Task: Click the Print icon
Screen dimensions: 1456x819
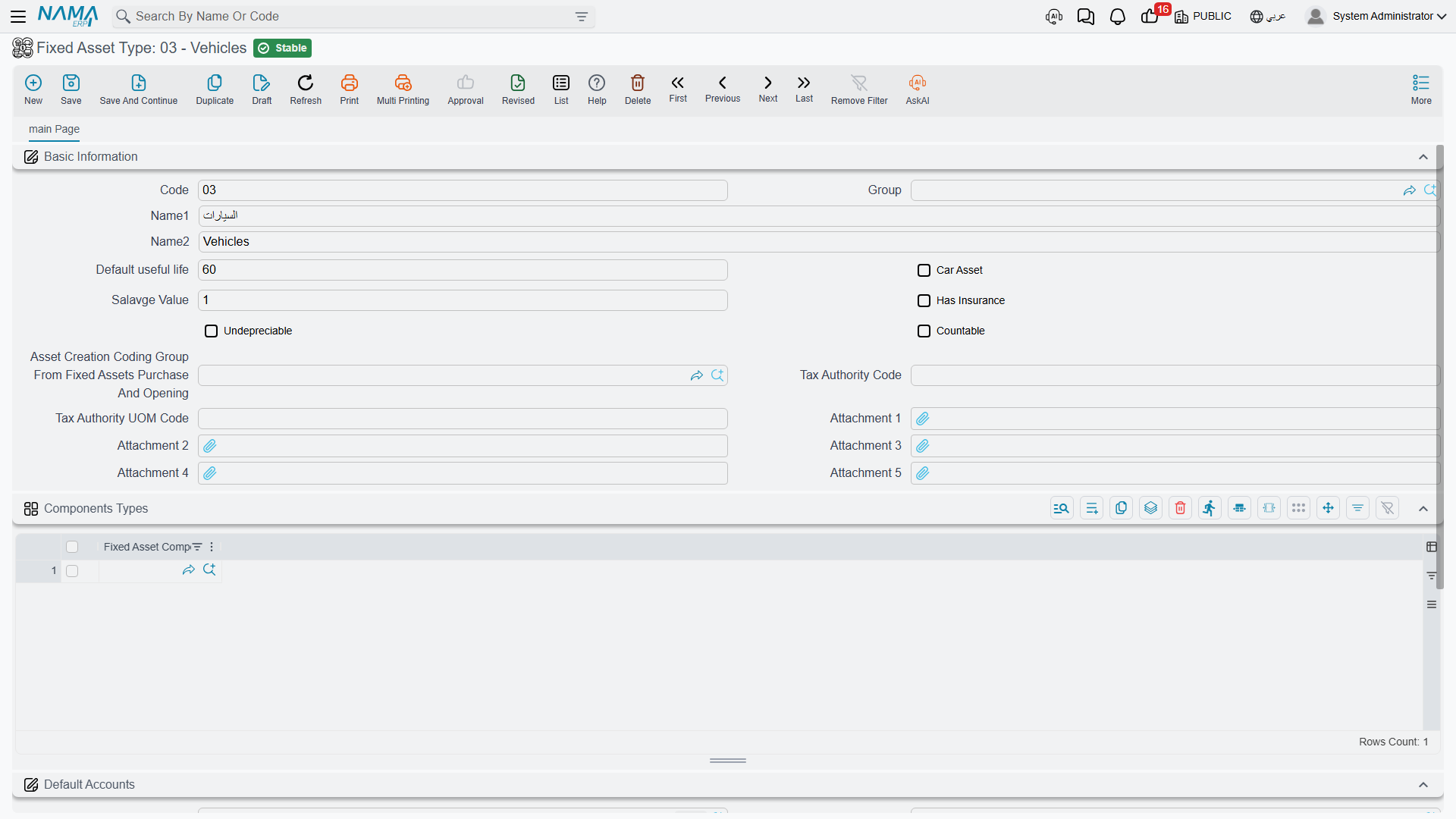Action: tap(350, 89)
